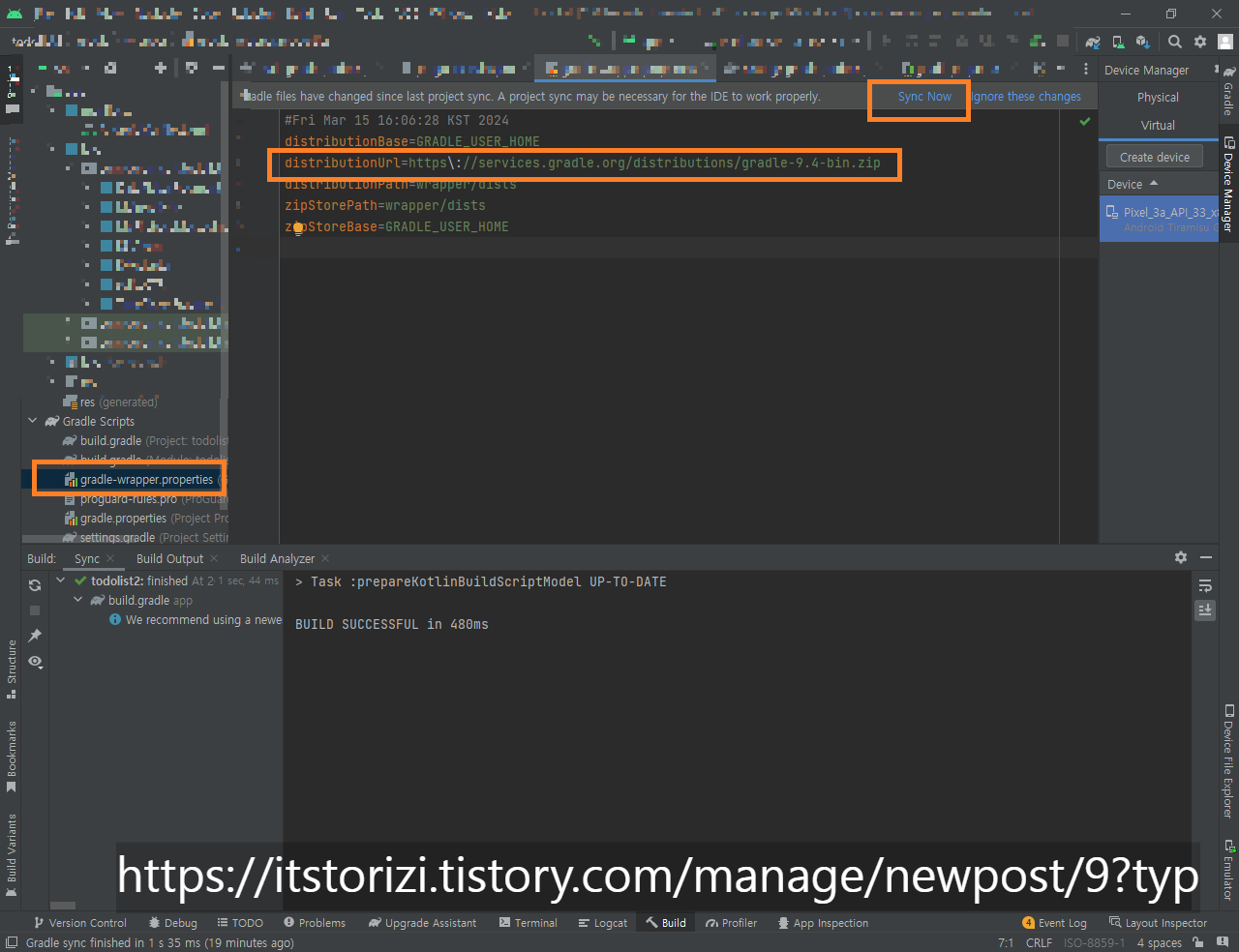Collapse the Gradle Scripts node

tap(33, 422)
